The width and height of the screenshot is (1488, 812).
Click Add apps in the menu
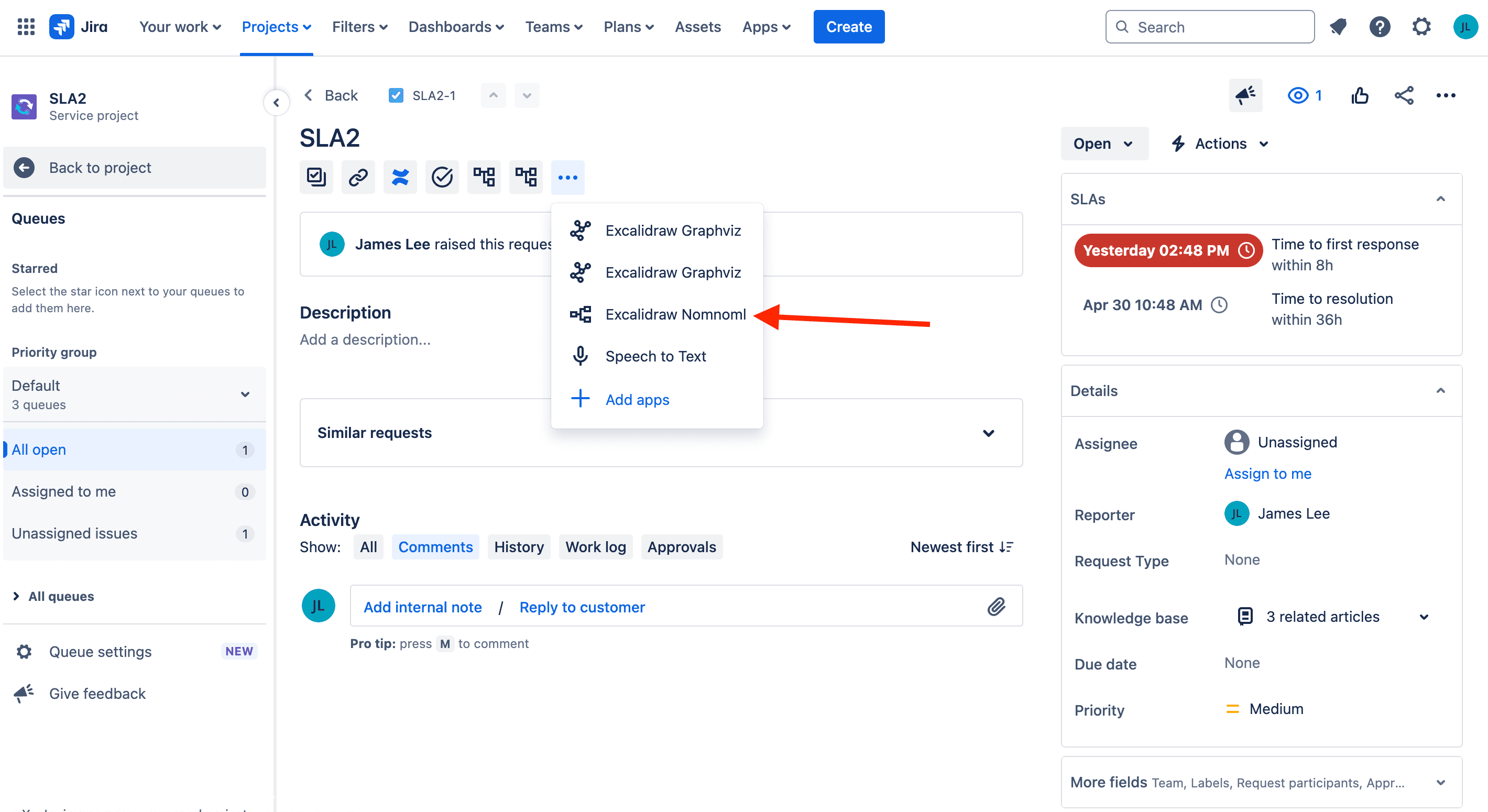[657, 399]
